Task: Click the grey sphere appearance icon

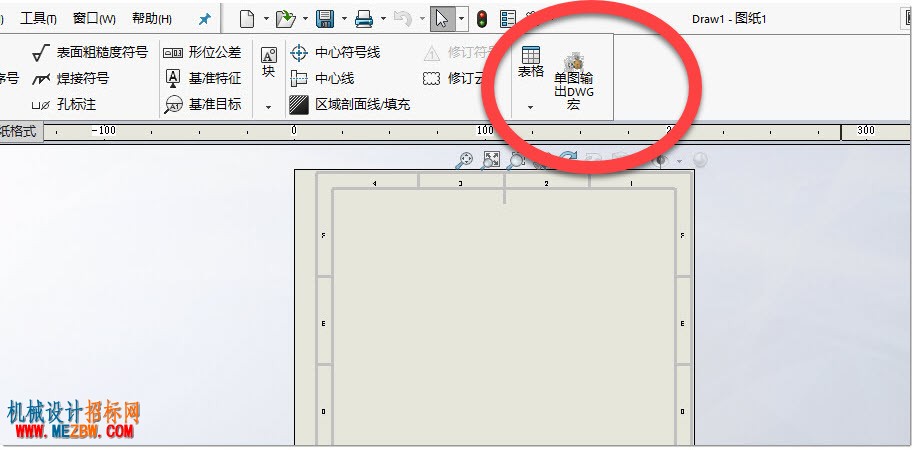Action: pyautogui.click(x=700, y=159)
